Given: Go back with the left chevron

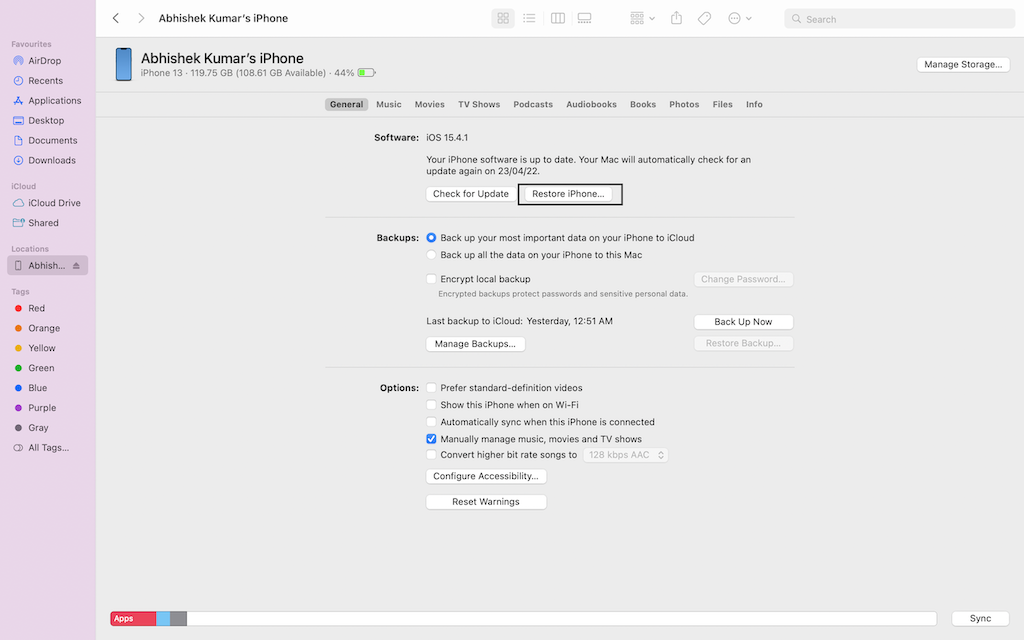Looking at the screenshot, I should 116,18.
